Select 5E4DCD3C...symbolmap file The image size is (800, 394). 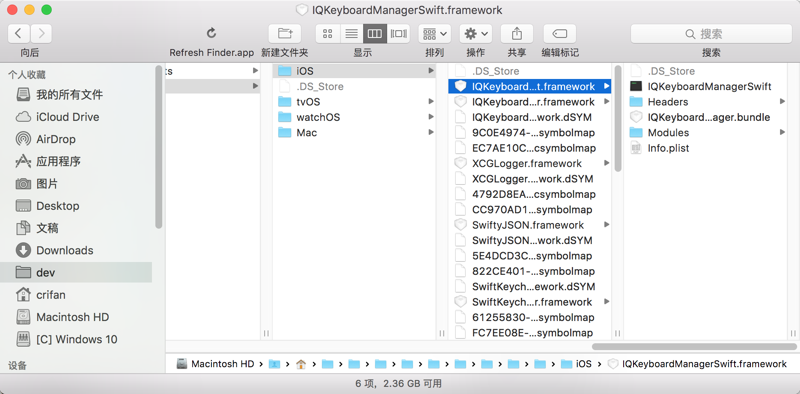point(530,256)
